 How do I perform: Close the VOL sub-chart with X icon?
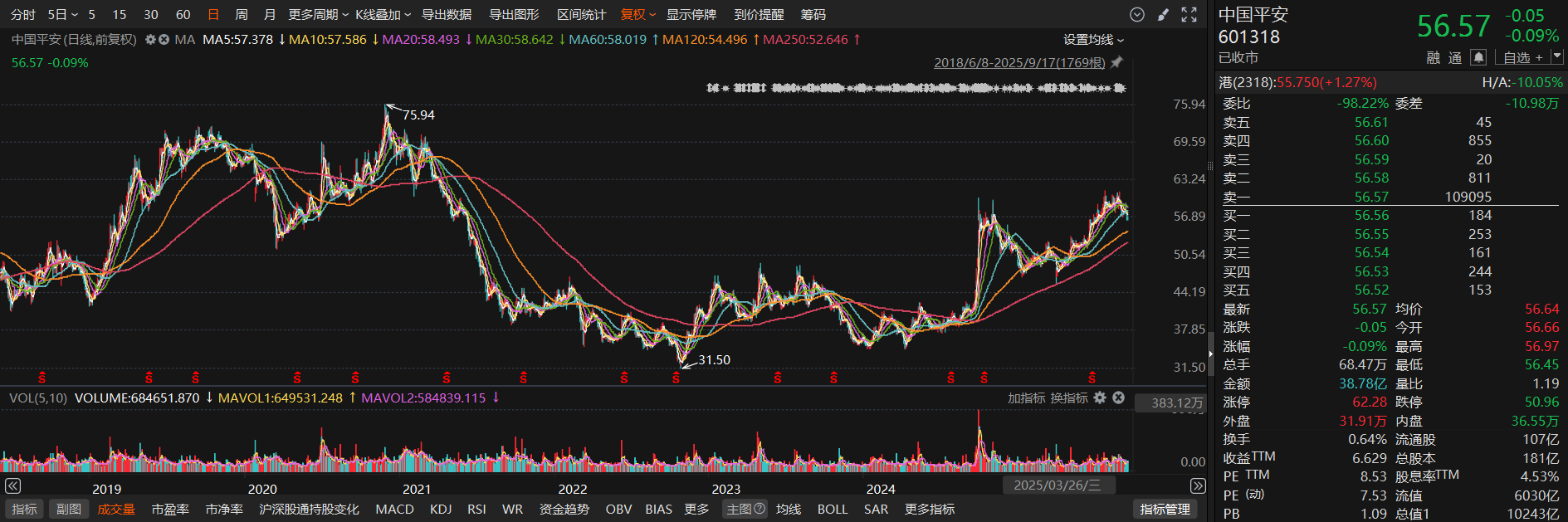point(1118,398)
